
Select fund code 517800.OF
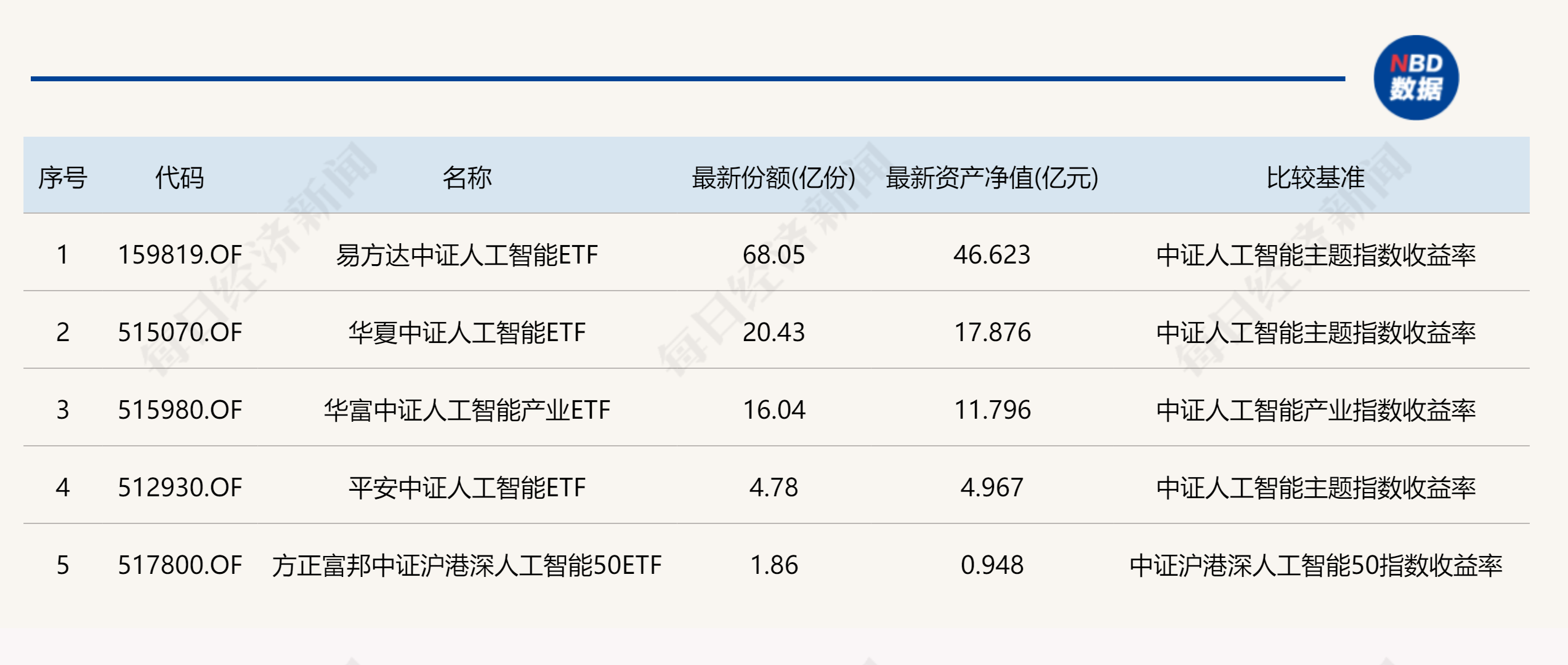tap(180, 565)
